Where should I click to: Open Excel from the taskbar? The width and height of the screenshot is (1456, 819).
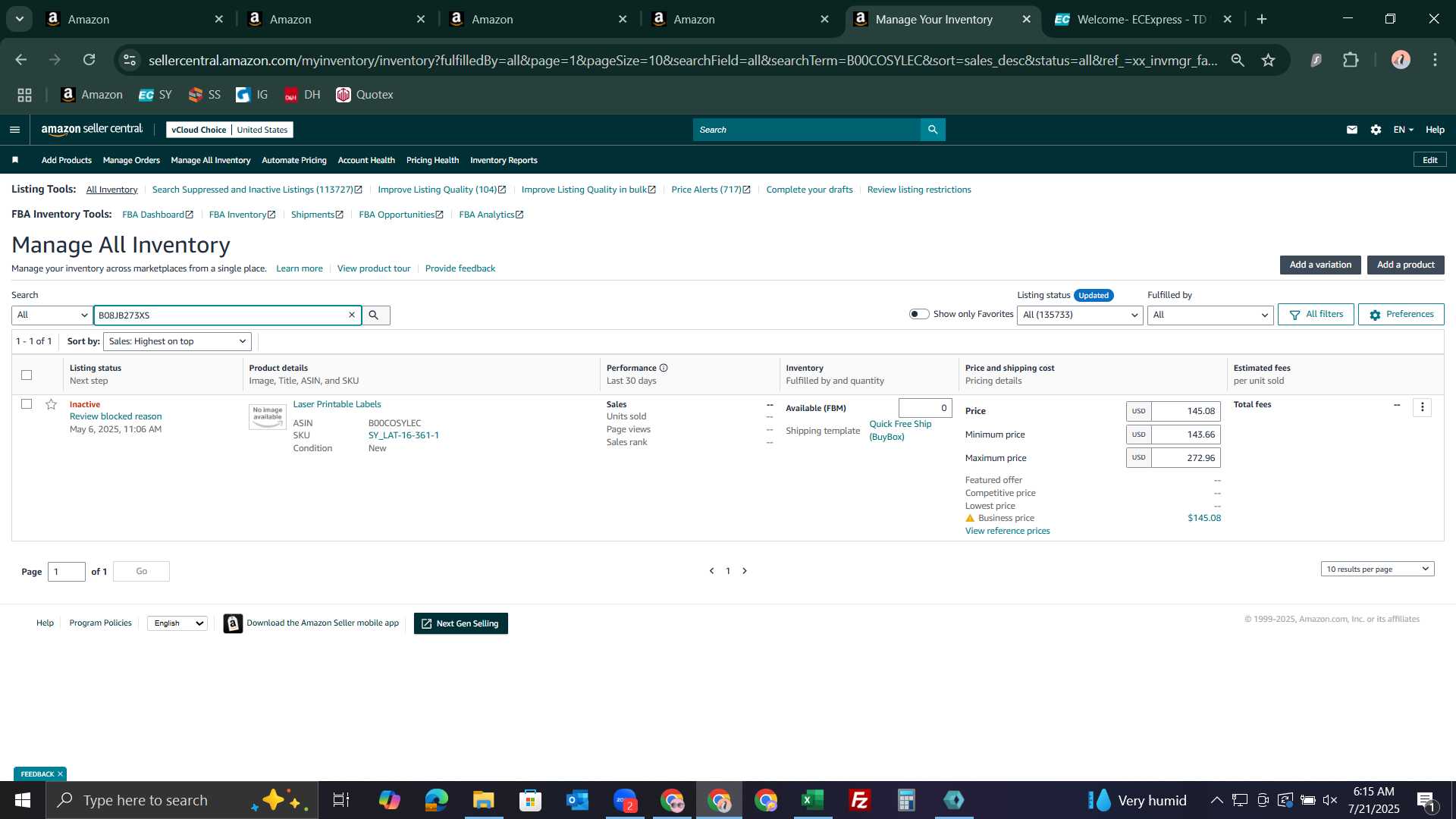pos(812,800)
